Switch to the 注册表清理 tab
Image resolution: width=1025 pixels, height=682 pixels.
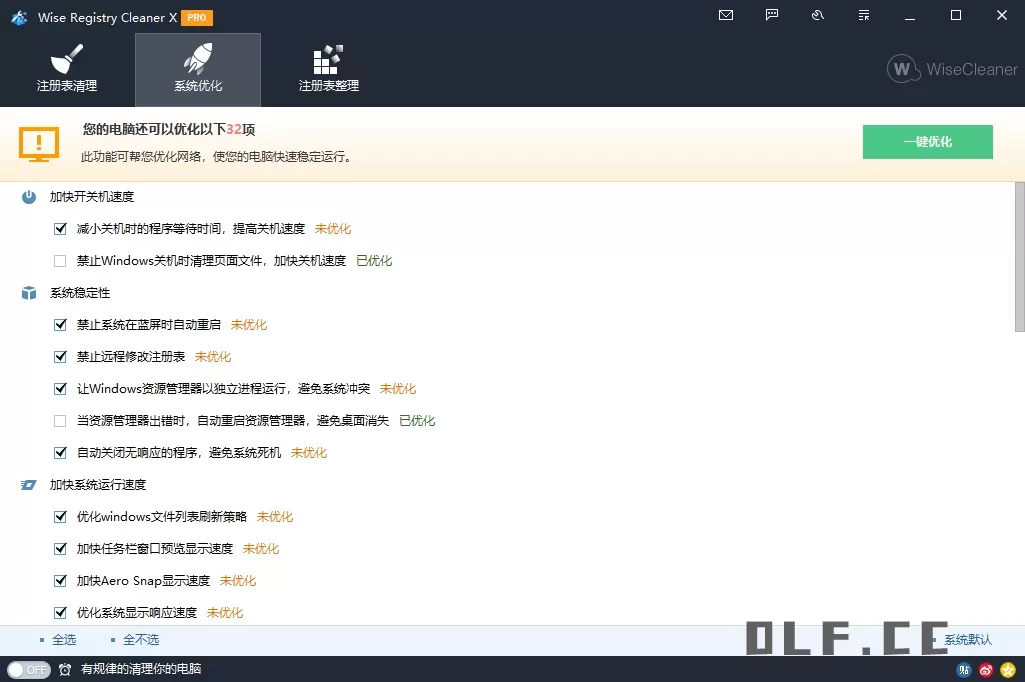tap(66, 68)
